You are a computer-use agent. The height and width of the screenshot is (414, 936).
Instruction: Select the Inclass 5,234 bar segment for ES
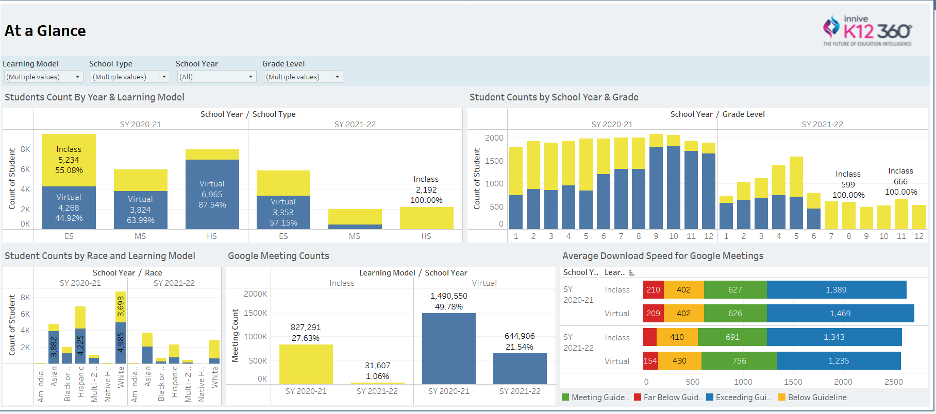[x=69, y=160]
